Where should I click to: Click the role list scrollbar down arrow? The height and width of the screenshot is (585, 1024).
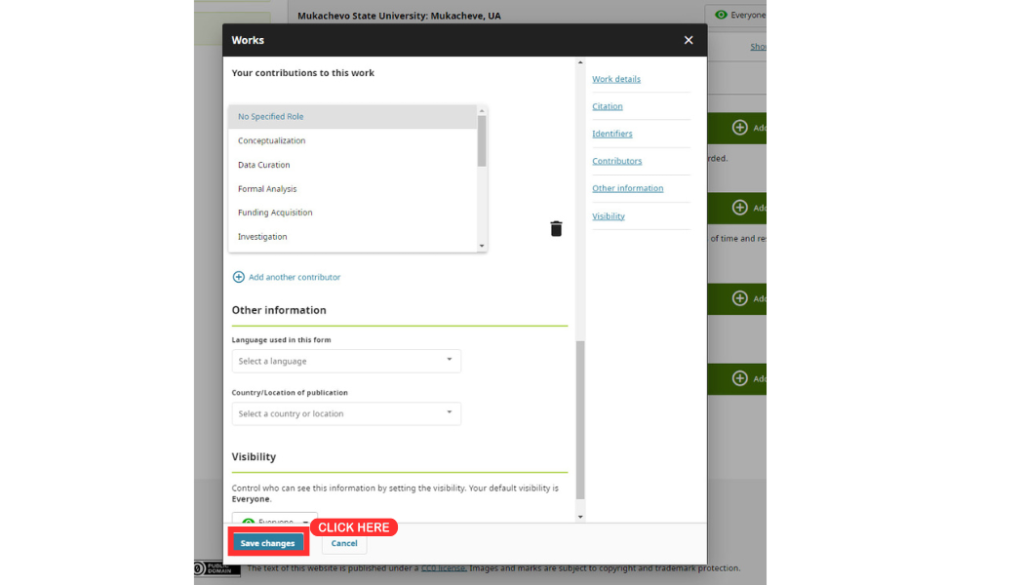point(482,246)
